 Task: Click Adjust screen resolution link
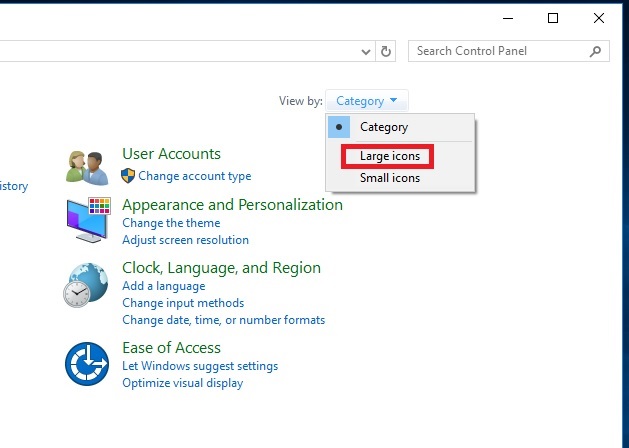185,240
